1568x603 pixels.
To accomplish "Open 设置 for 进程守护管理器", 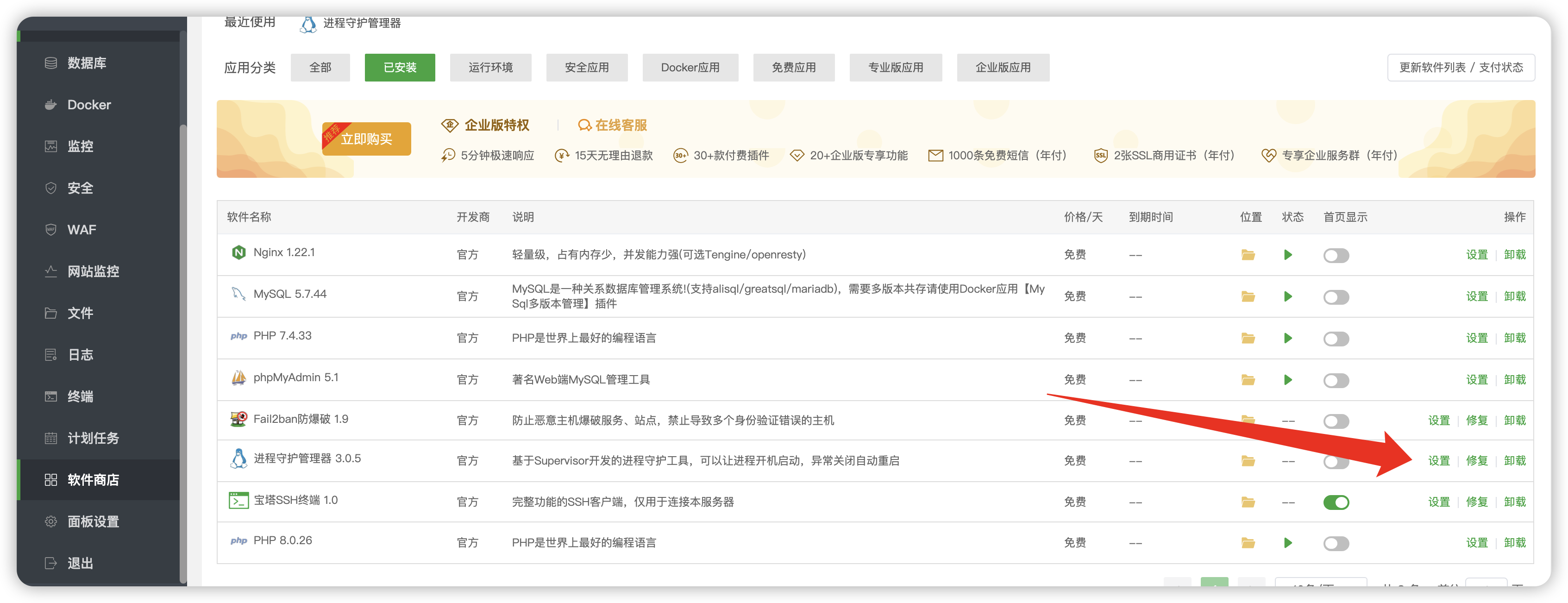I will click(x=1439, y=461).
